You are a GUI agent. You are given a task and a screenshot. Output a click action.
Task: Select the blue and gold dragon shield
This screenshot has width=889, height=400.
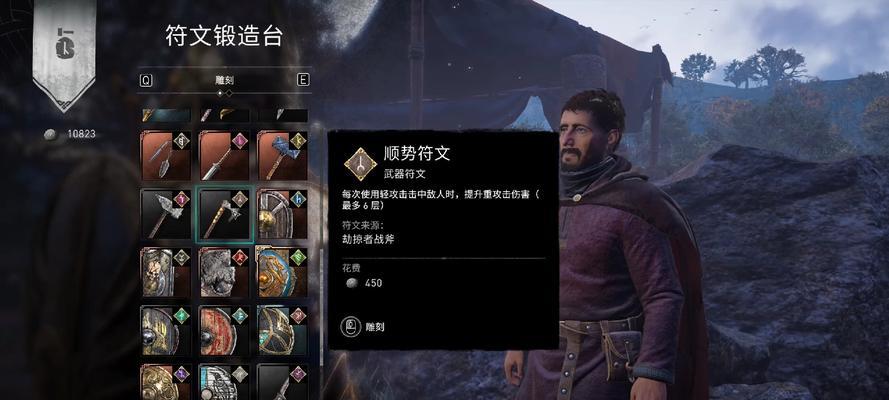coord(283,273)
